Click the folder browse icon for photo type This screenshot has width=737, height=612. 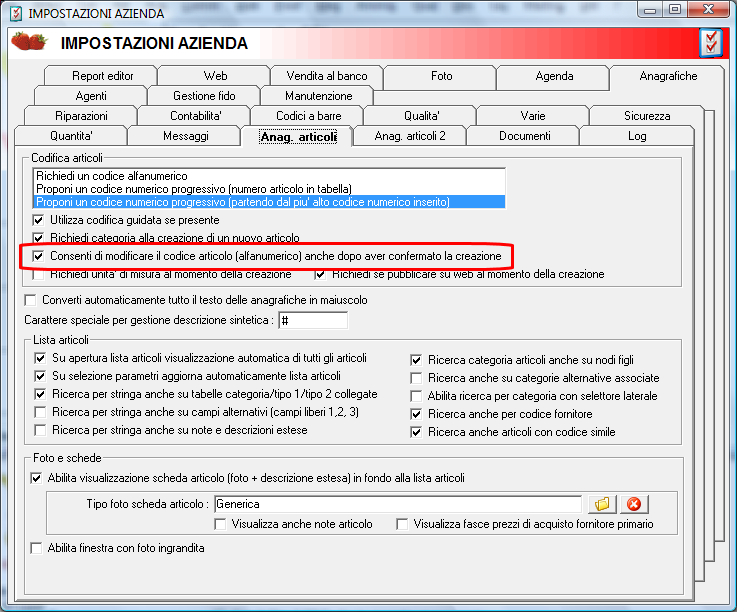(x=602, y=504)
